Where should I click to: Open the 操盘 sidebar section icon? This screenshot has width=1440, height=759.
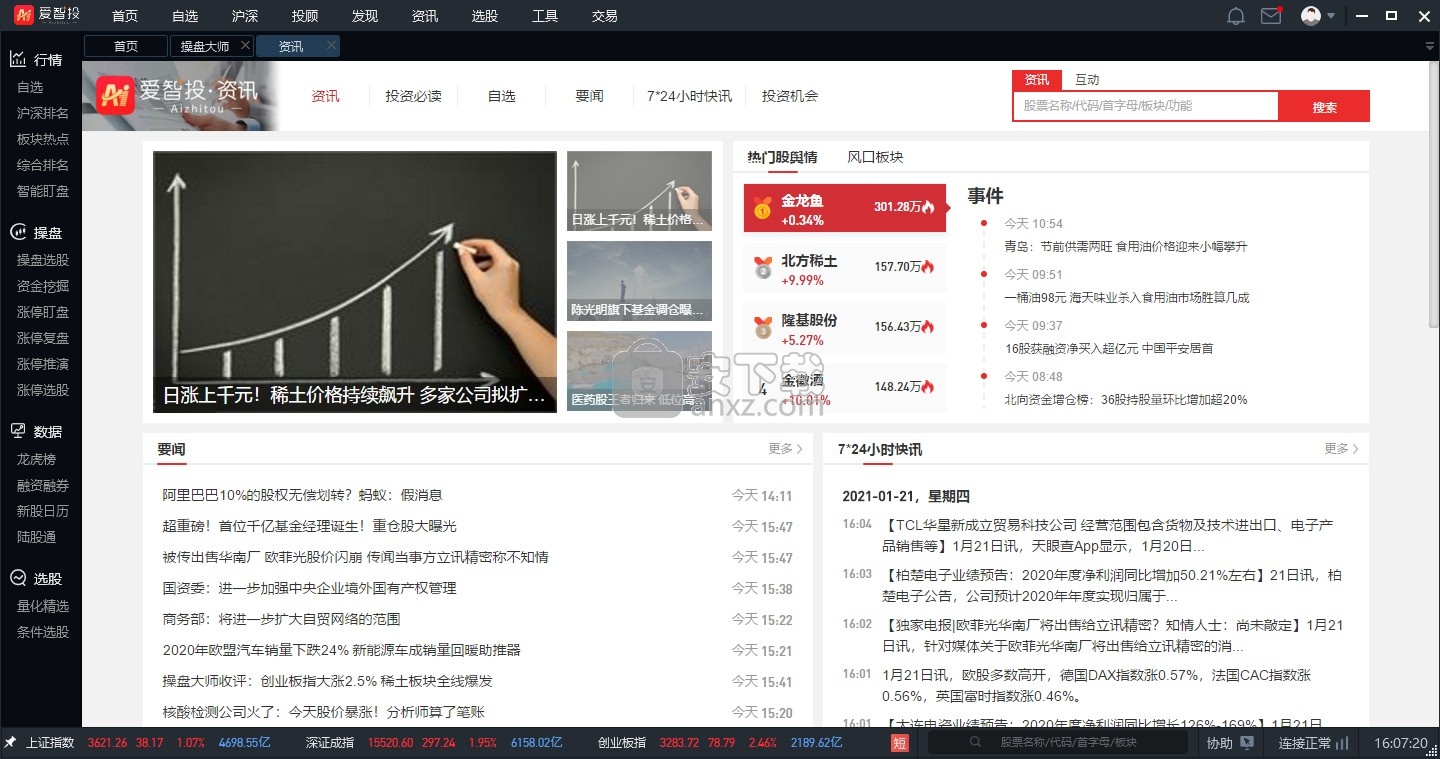(x=18, y=232)
